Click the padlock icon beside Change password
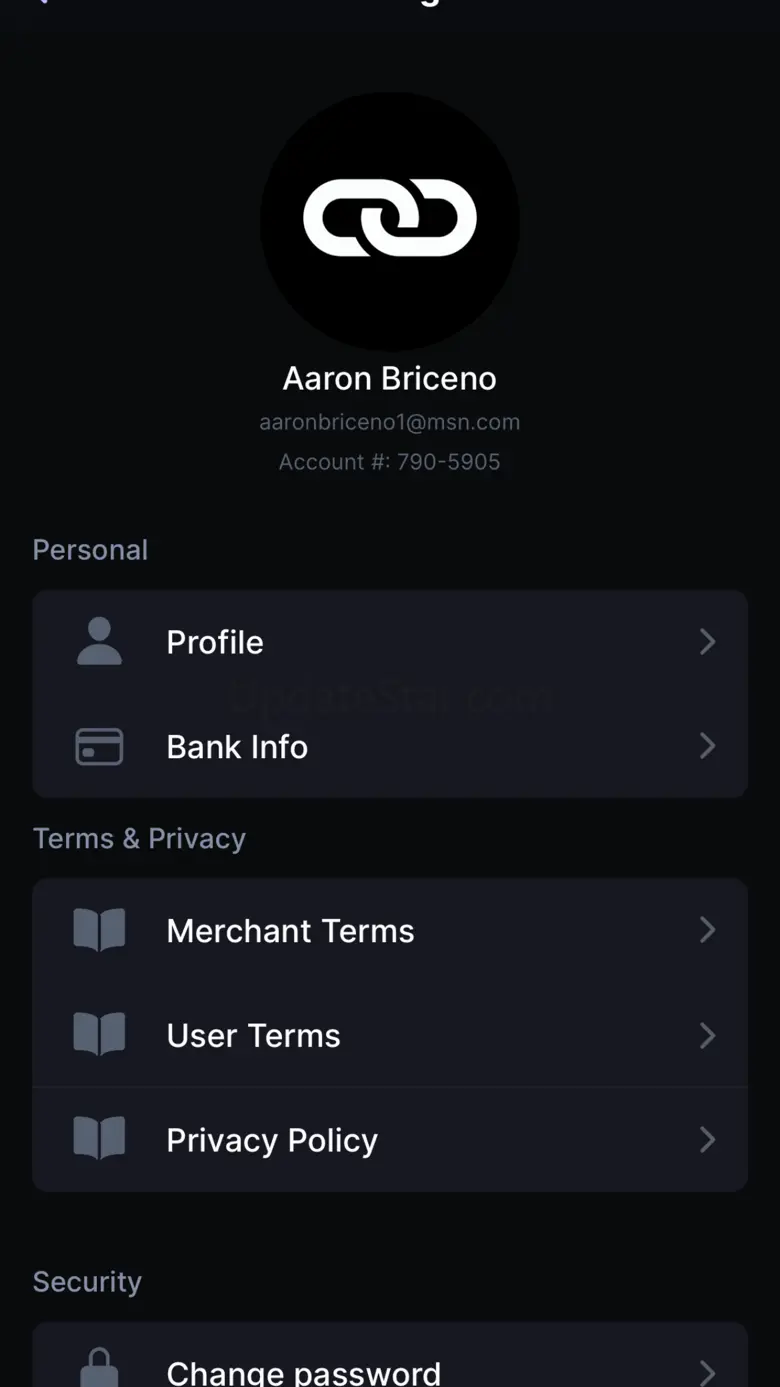Image resolution: width=780 pixels, height=1387 pixels. click(99, 1367)
